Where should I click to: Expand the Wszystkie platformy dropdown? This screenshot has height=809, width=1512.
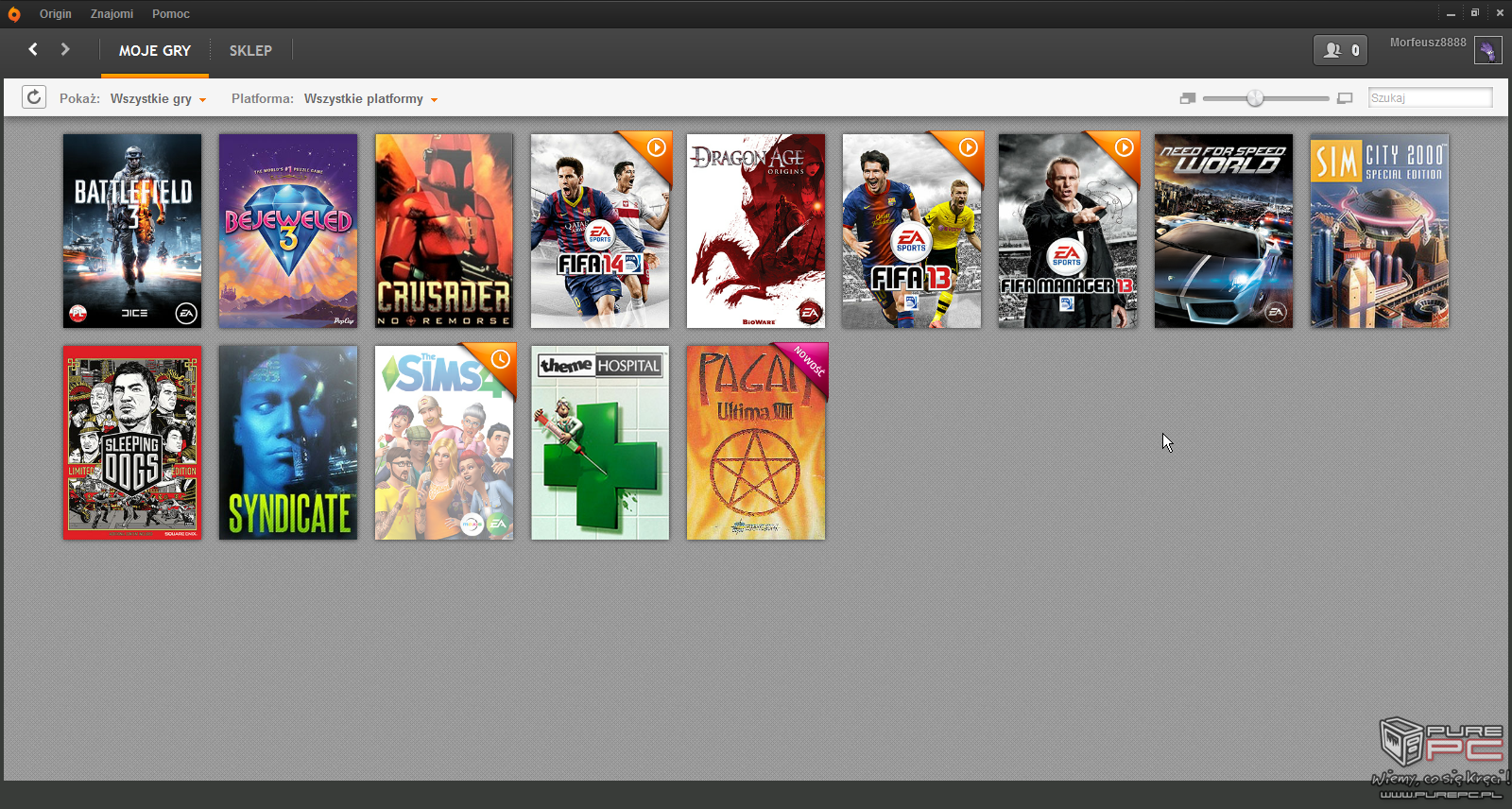(x=370, y=99)
